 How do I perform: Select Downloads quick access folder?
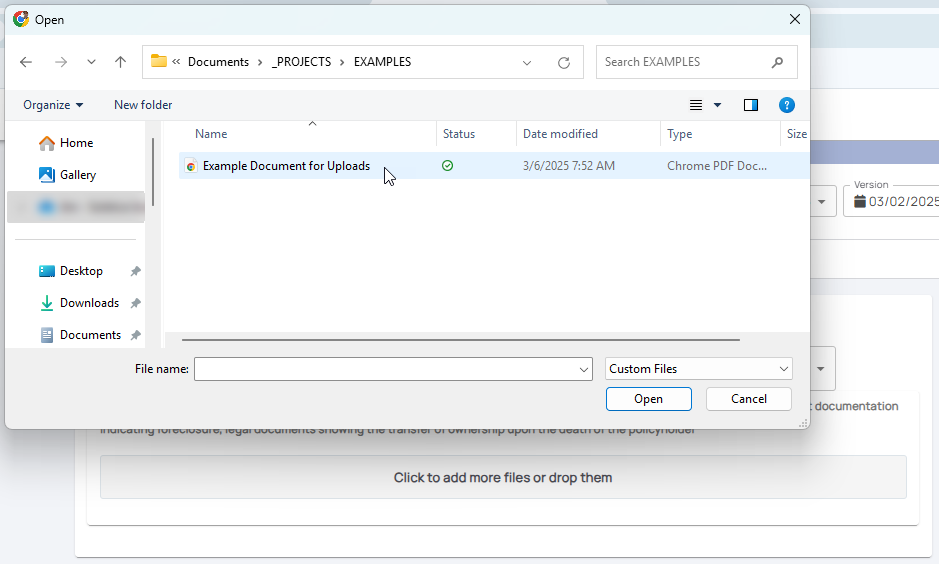pyautogui.click(x=89, y=303)
